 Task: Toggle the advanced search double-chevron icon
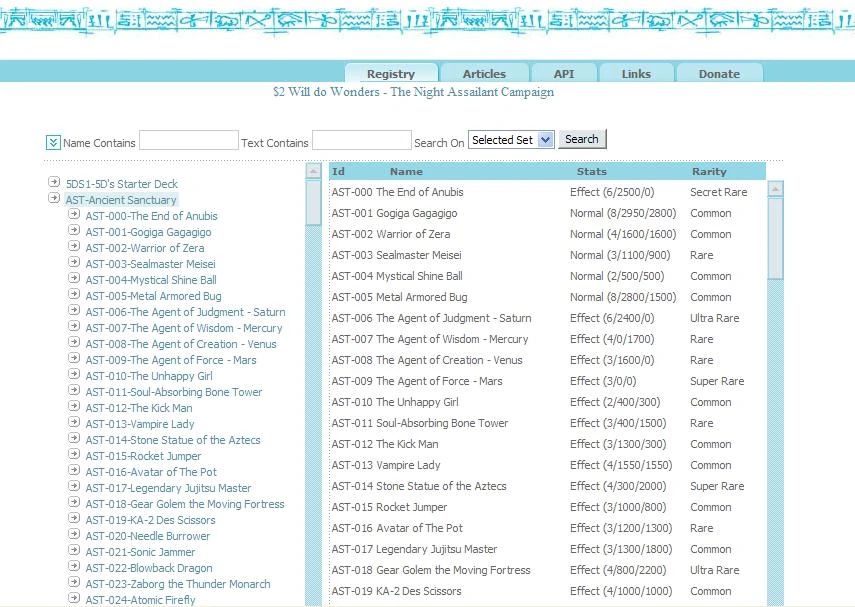point(53,142)
